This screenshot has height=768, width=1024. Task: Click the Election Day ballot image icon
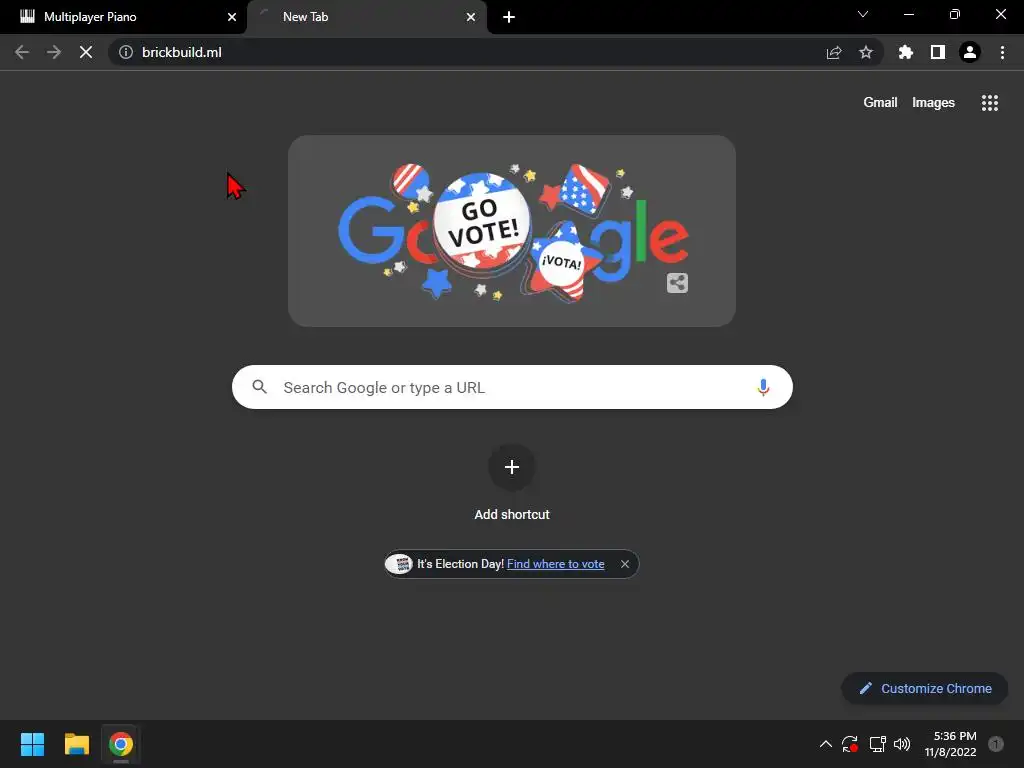399,564
